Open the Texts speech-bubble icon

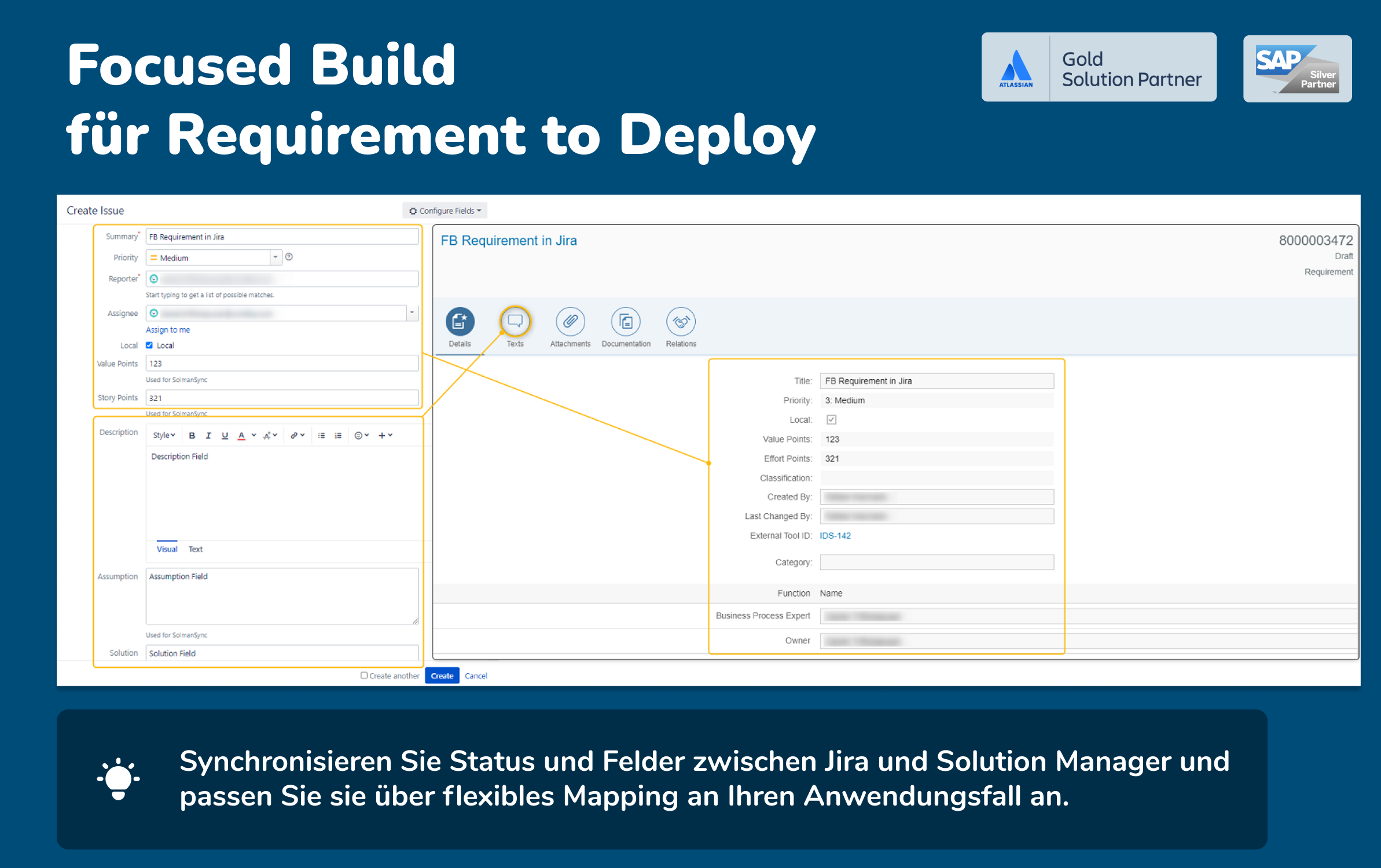(515, 321)
